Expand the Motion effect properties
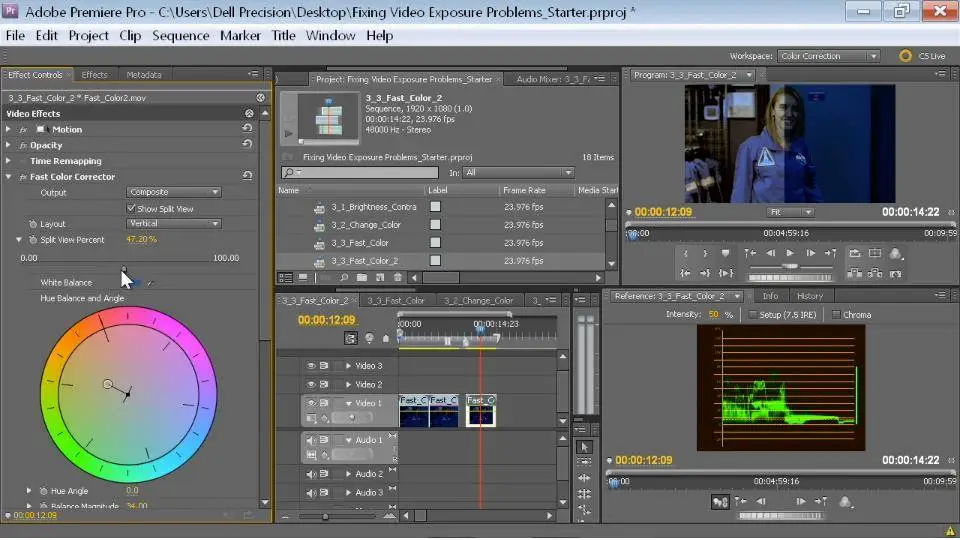Screen dimensions: 960x540 coord(8,129)
